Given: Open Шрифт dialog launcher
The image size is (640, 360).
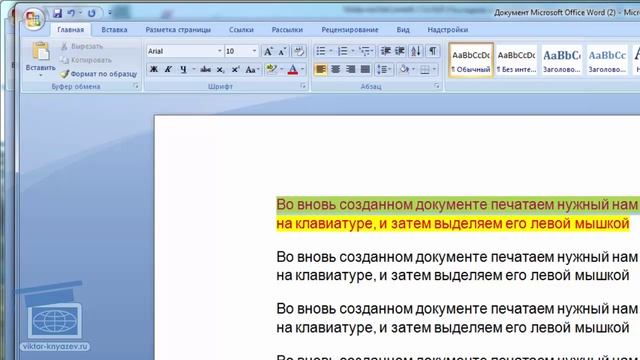Looking at the screenshot, I should coord(303,86).
